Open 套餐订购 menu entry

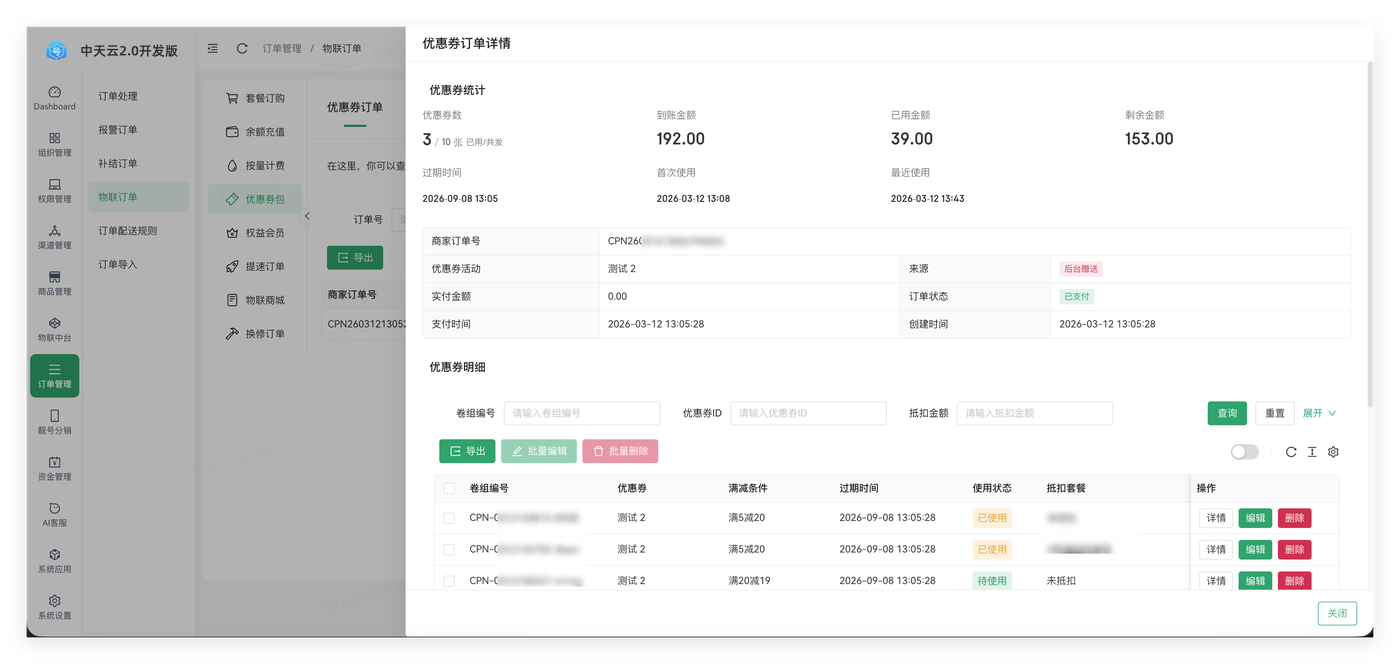click(x=254, y=98)
